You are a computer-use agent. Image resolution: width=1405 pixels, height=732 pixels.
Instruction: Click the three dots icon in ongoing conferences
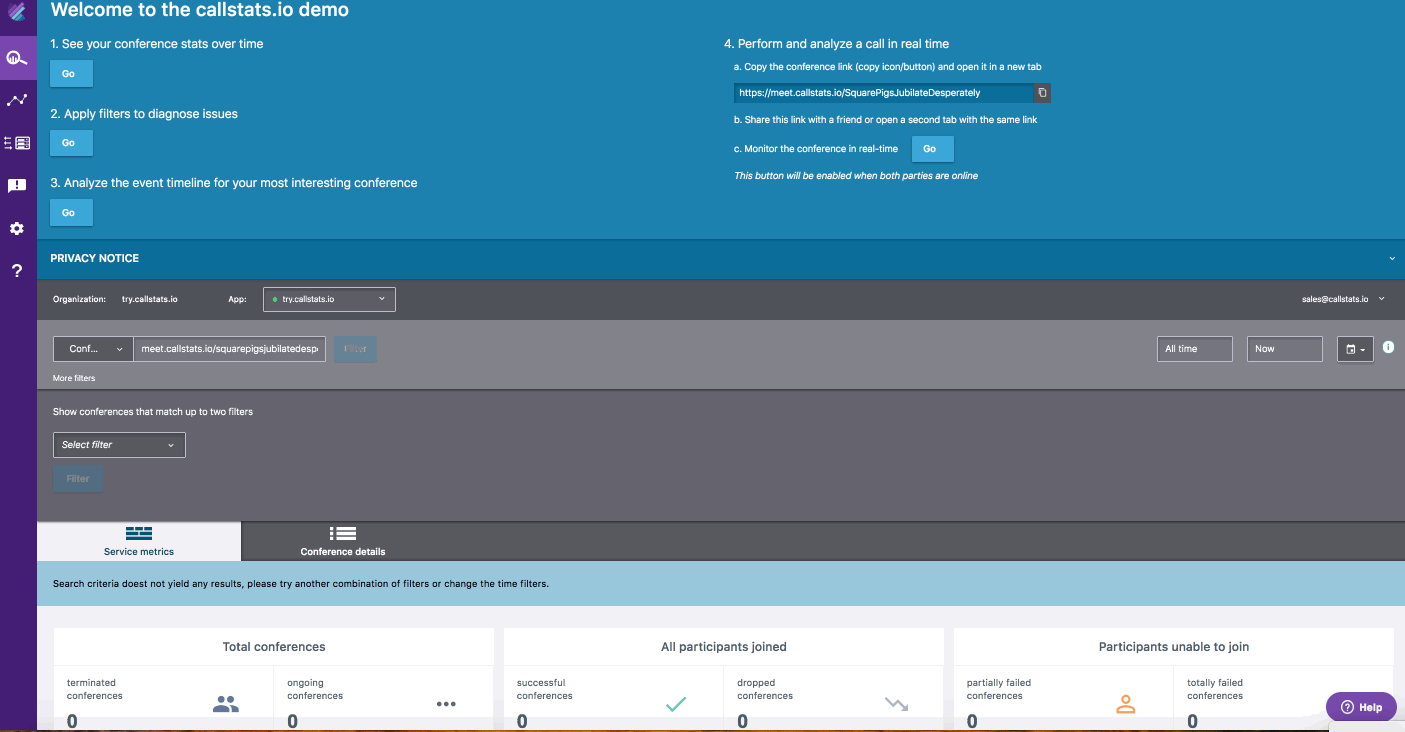click(446, 704)
